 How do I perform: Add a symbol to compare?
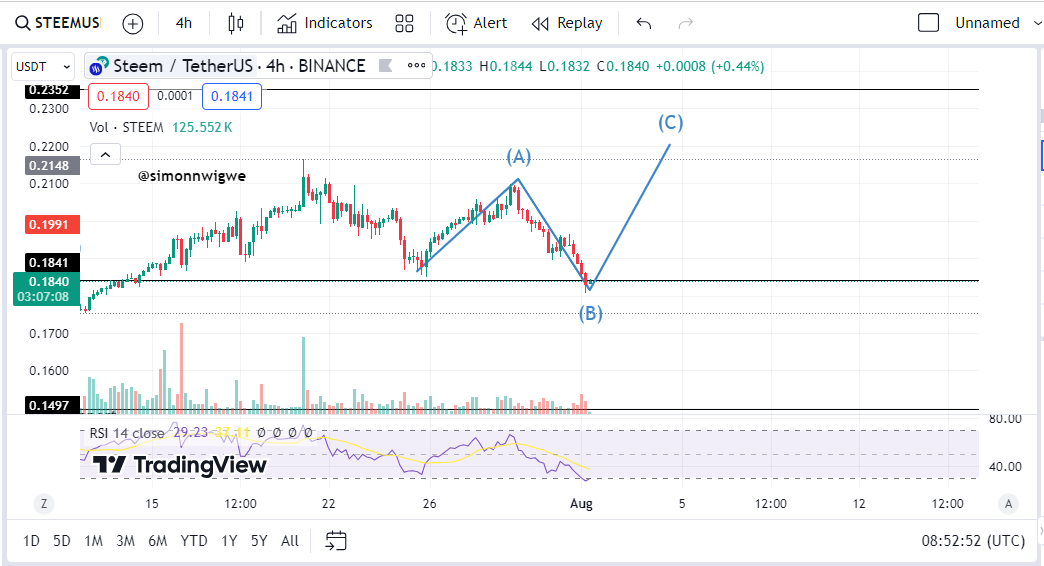tap(133, 24)
